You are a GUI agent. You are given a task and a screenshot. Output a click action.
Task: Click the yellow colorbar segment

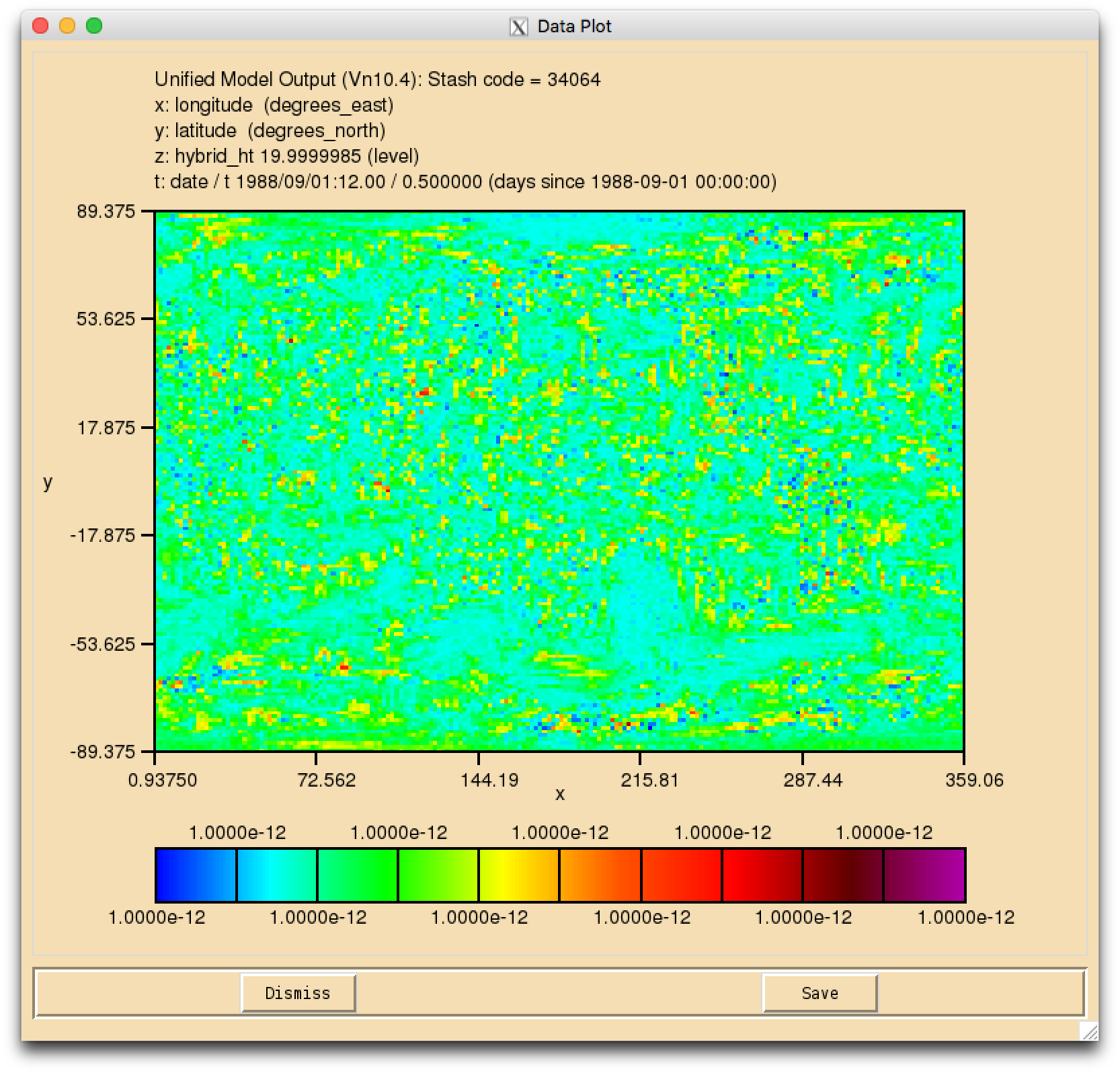click(519, 875)
